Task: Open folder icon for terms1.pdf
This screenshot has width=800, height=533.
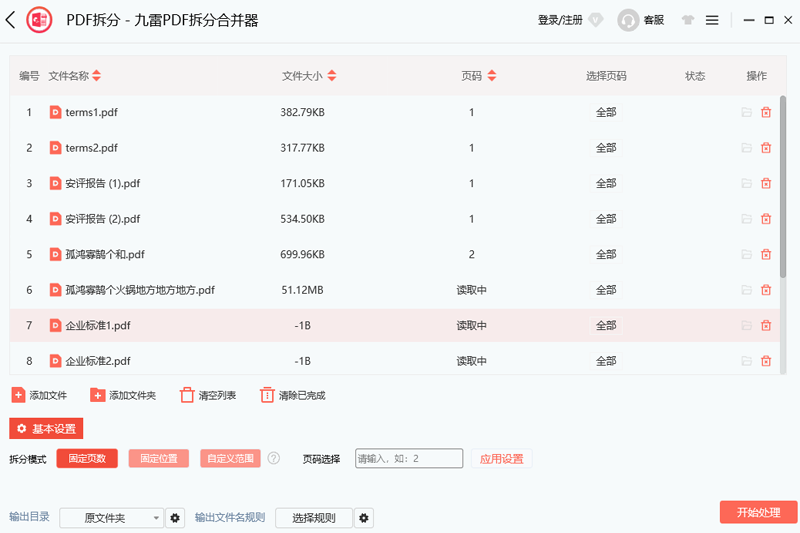Action: 746,112
